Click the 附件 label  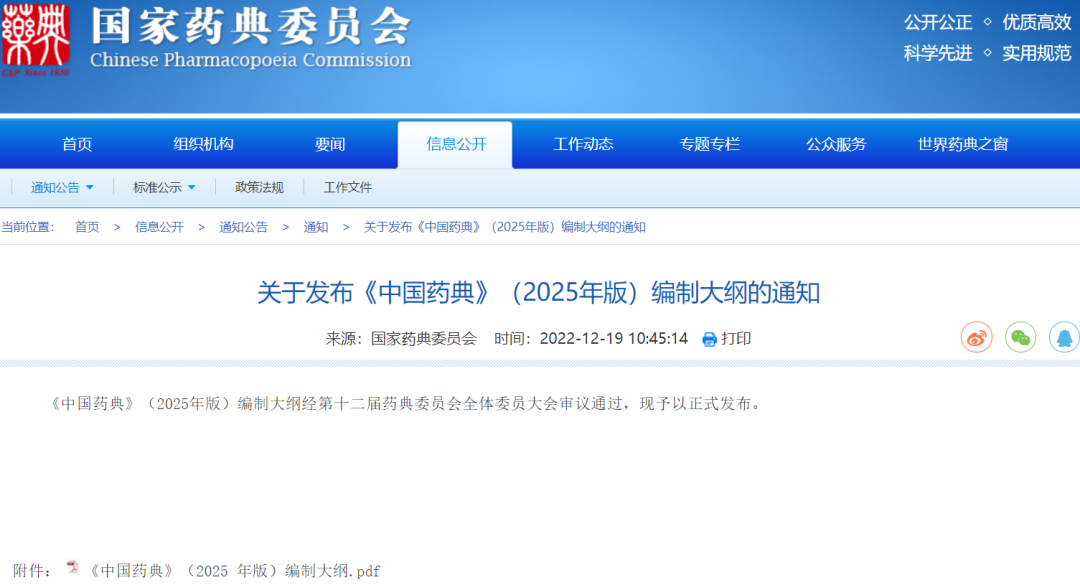32,571
